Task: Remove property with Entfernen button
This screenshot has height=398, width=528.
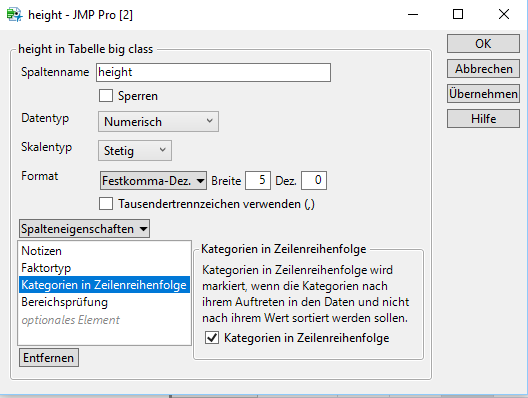Action: point(49,358)
